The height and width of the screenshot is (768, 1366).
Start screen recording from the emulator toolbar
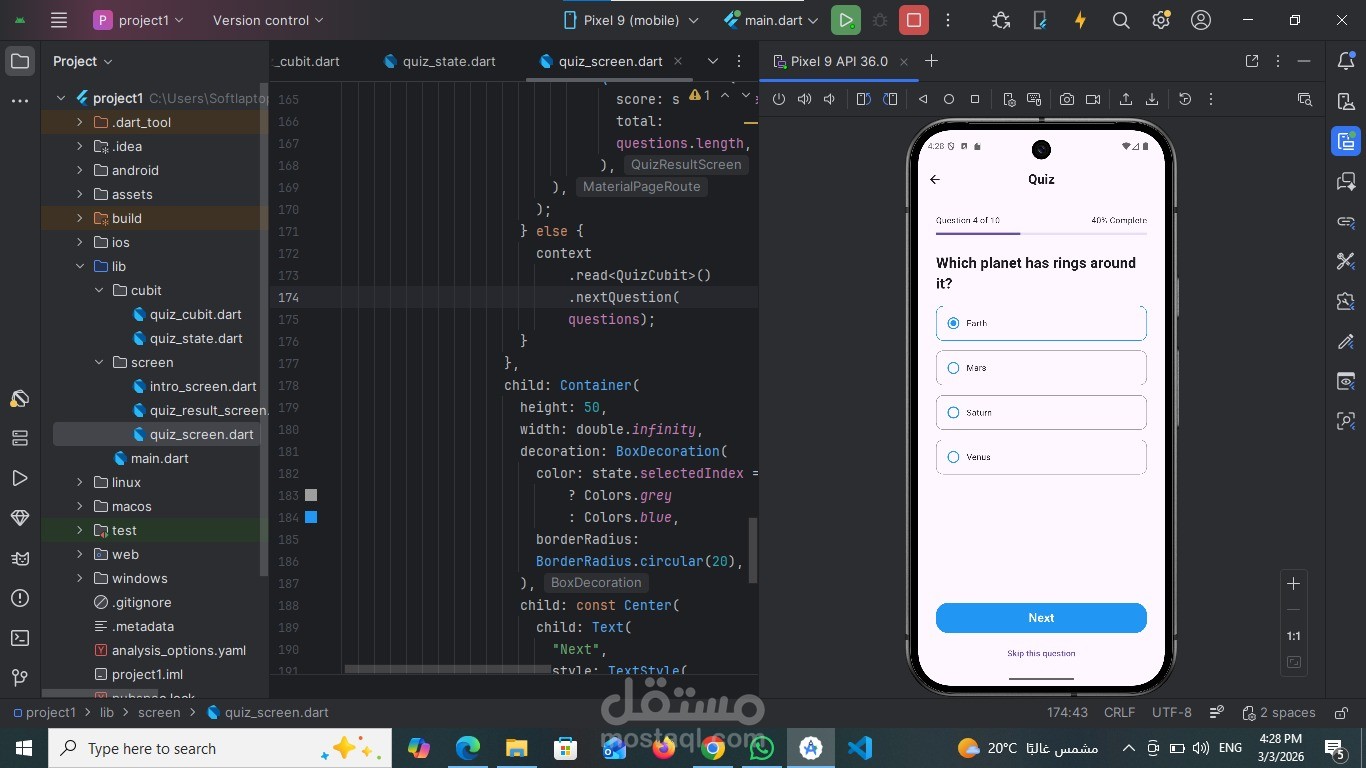[x=1092, y=99]
